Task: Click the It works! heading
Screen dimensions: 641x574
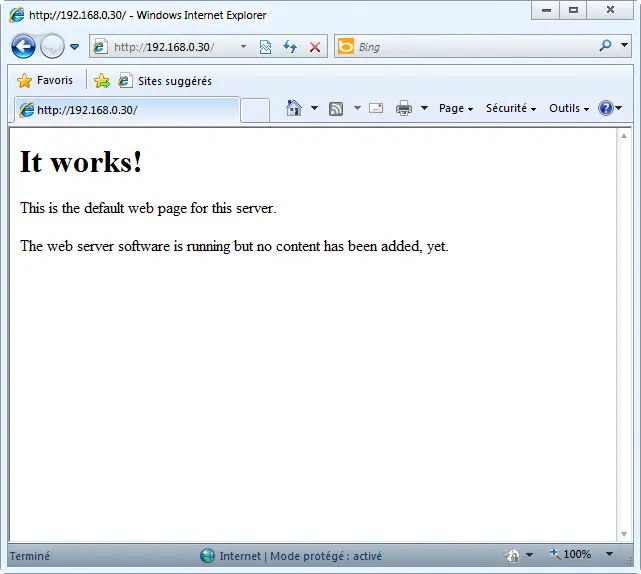Action: pos(81,161)
